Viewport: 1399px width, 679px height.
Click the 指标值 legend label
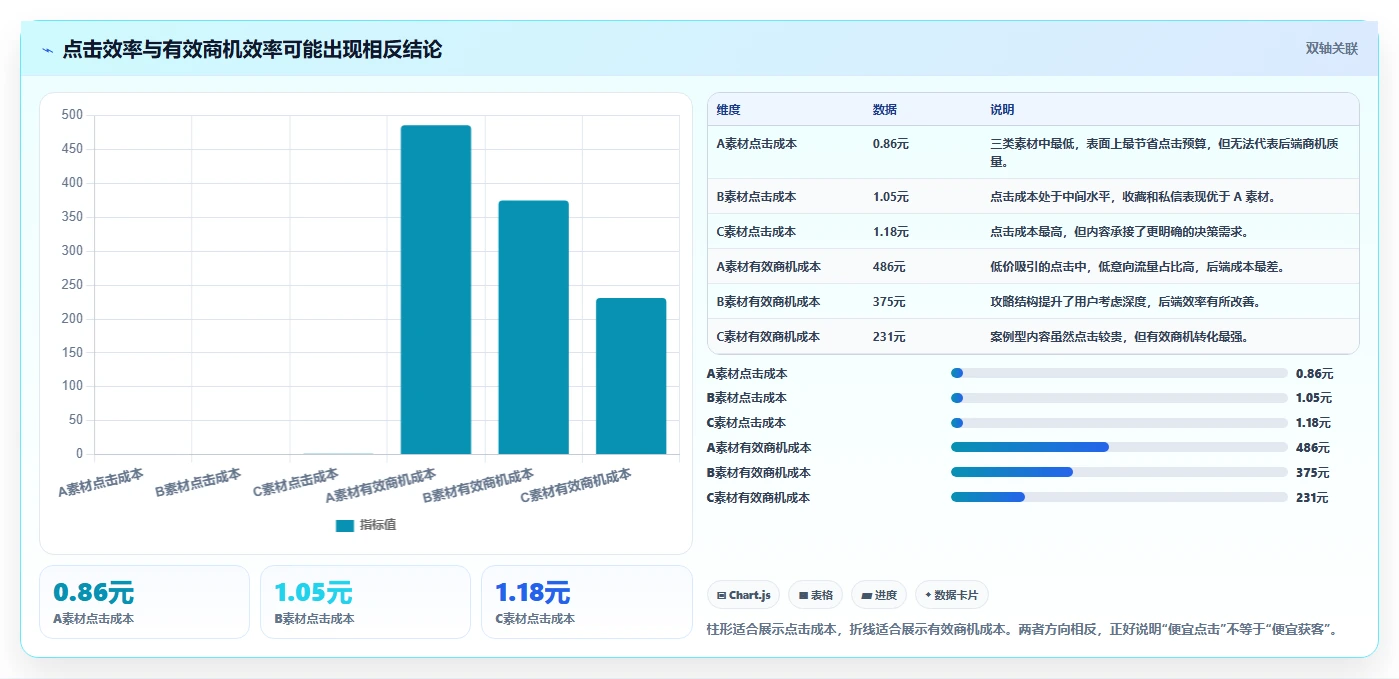(378, 525)
